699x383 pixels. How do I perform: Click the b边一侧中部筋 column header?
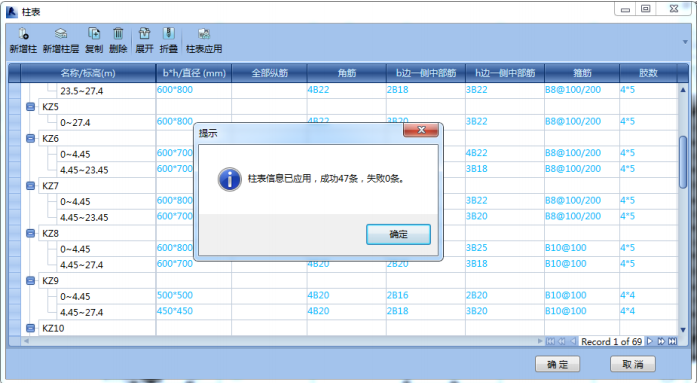[426, 73]
